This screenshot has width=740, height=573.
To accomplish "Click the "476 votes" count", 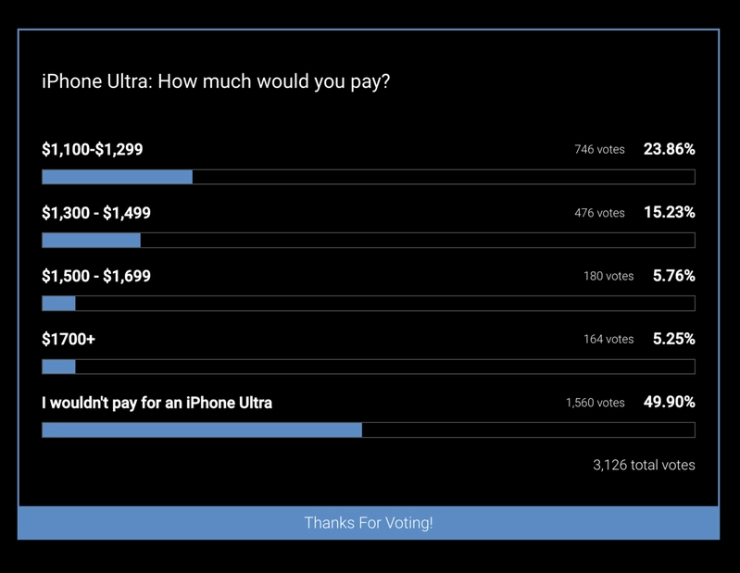I will point(599,213).
